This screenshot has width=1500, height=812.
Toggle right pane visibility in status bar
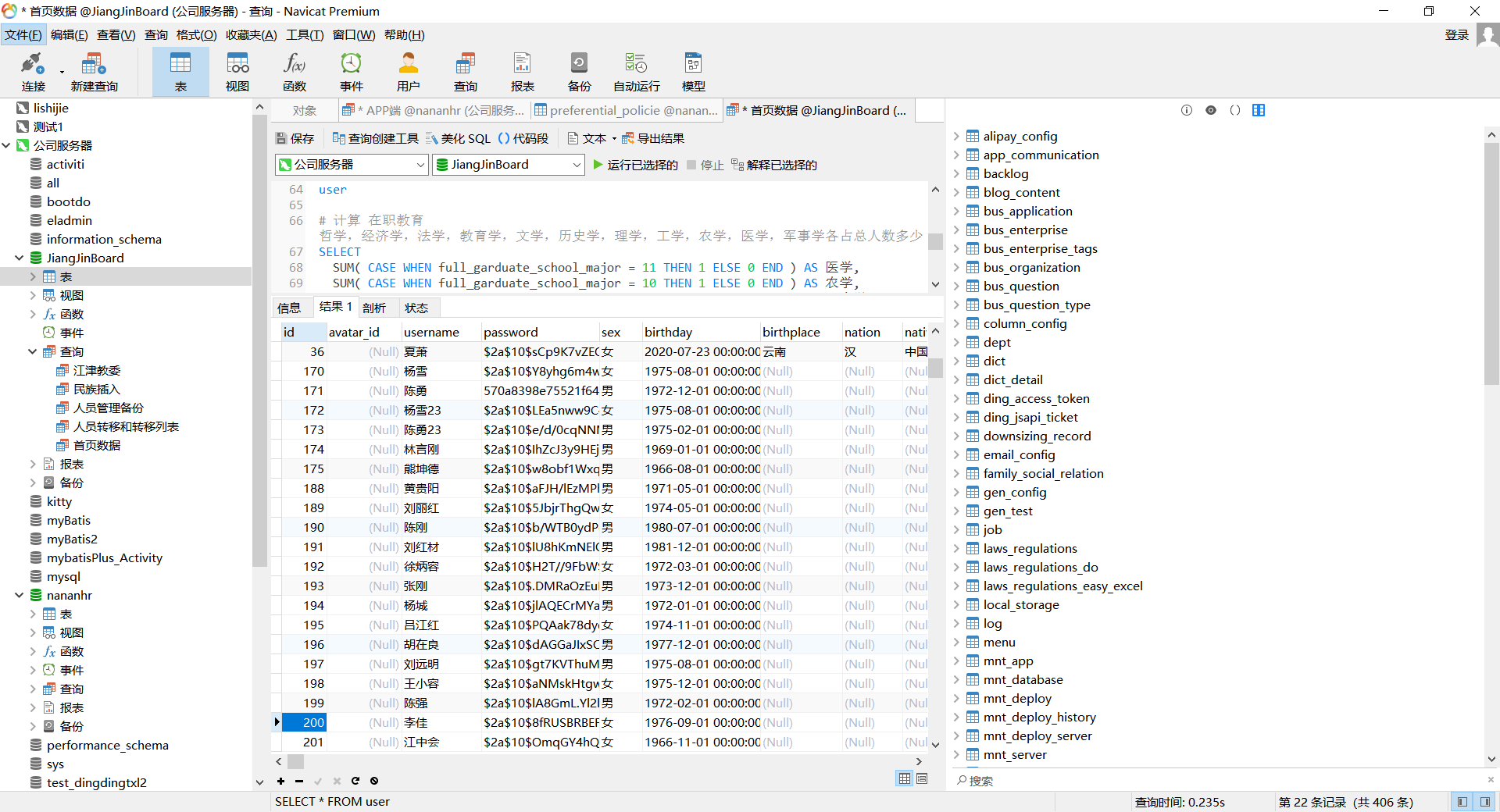(x=1484, y=802)
